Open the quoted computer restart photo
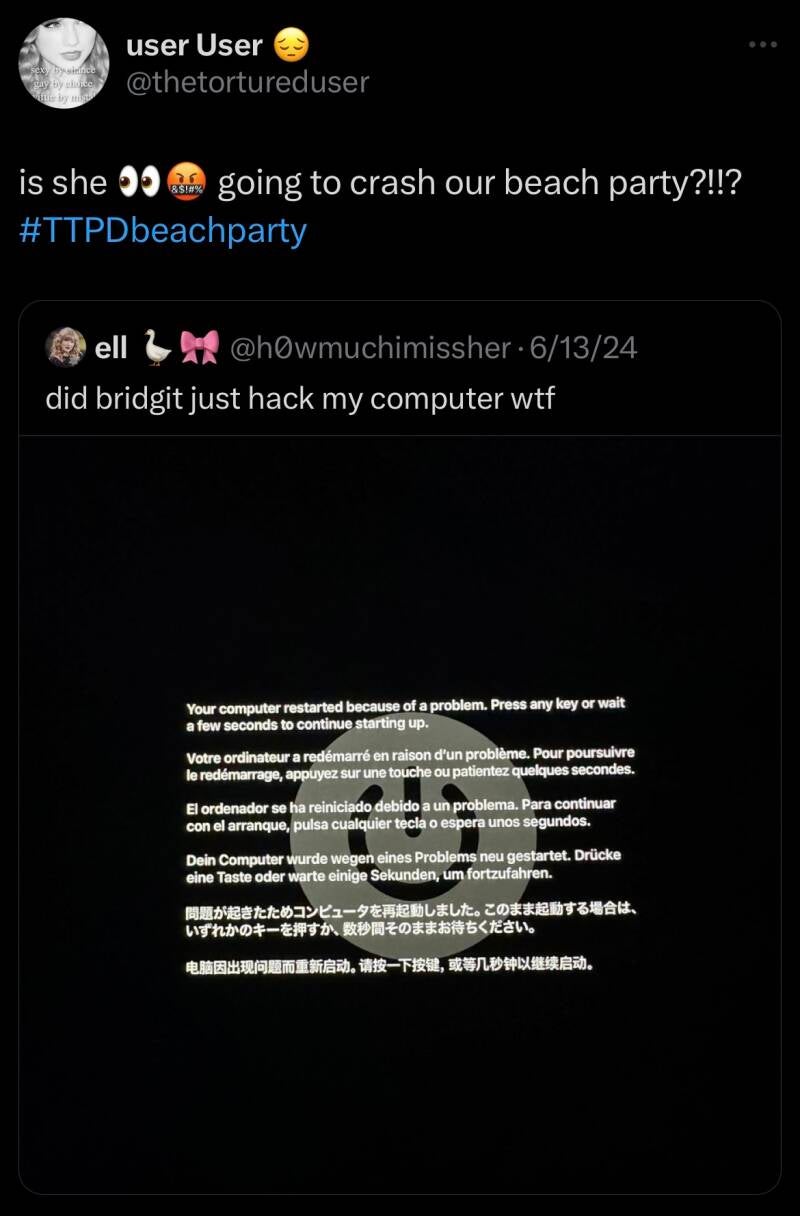 (x=400, y=813)
